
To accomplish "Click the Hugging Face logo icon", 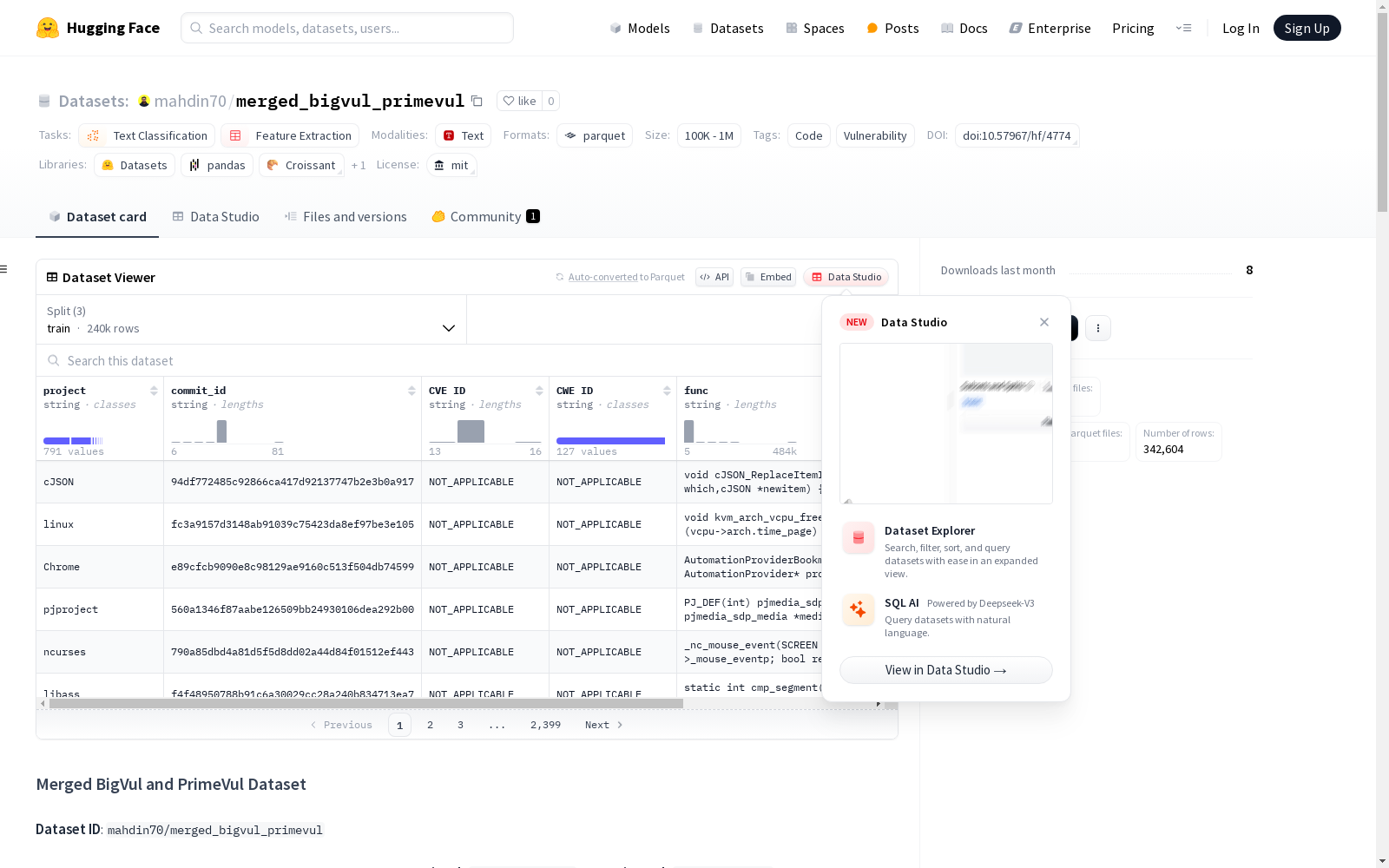I will [48, 28].
